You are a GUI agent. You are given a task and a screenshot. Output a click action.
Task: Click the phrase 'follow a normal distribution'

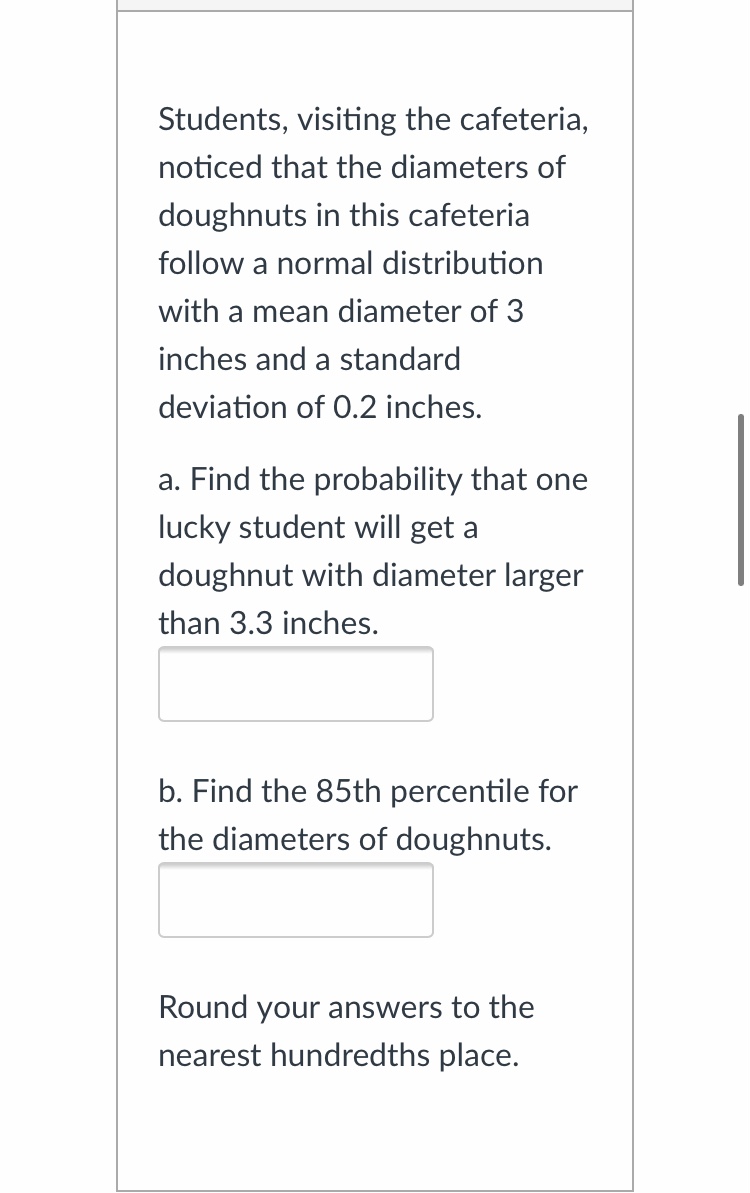pyautogui.click(x=351, y=264)
